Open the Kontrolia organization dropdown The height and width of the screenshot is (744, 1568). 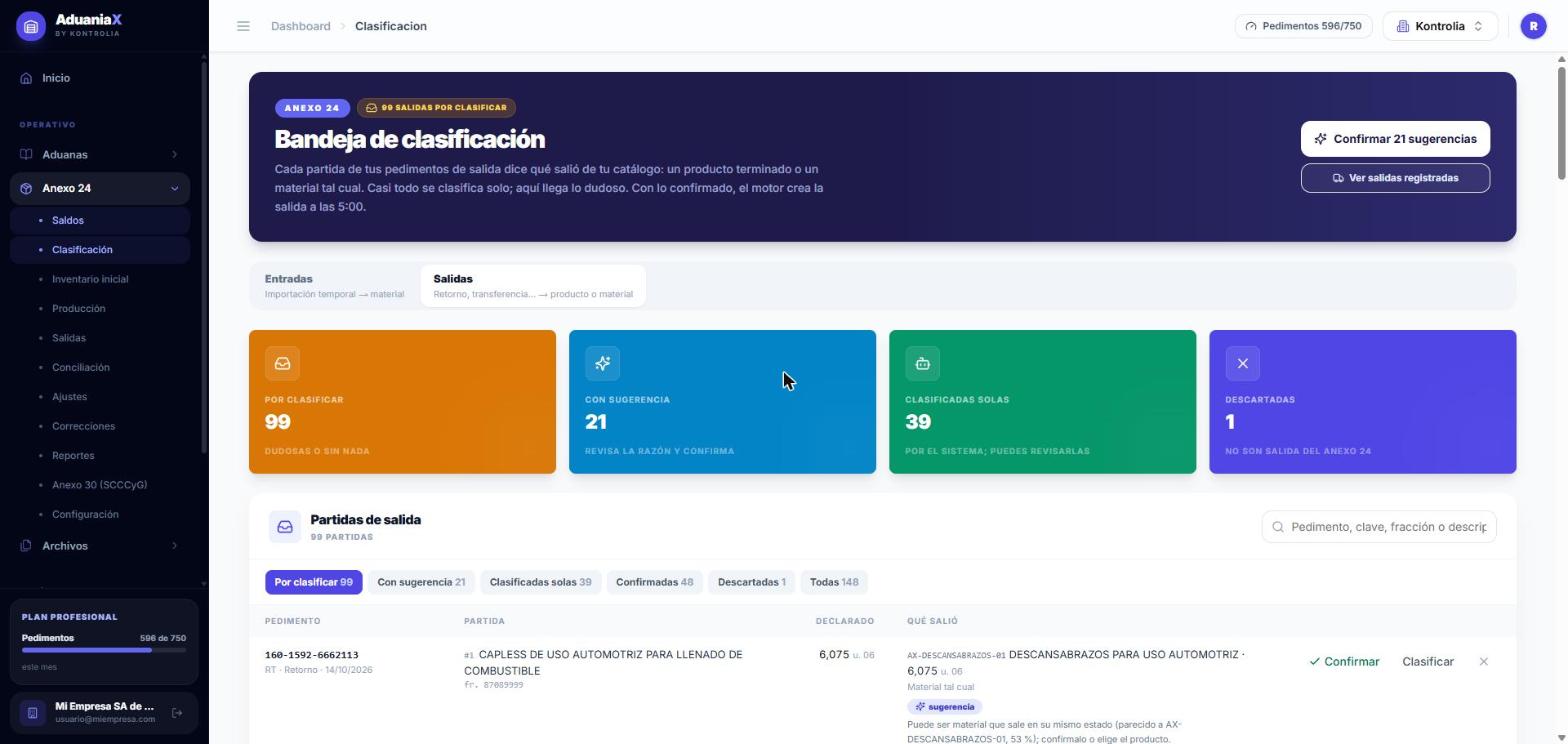pos(1440,26)
